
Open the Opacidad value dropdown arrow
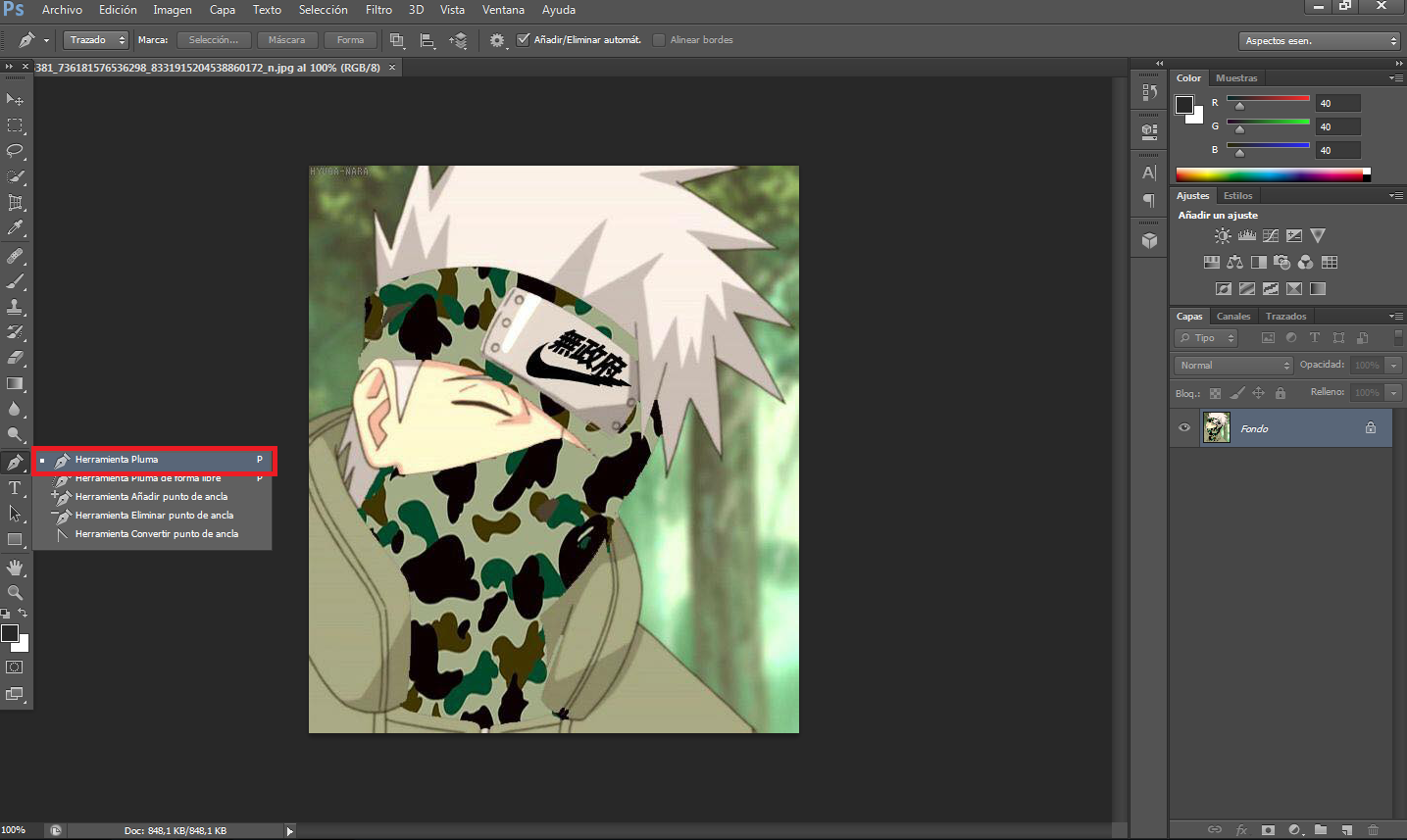pos(1393,365)
